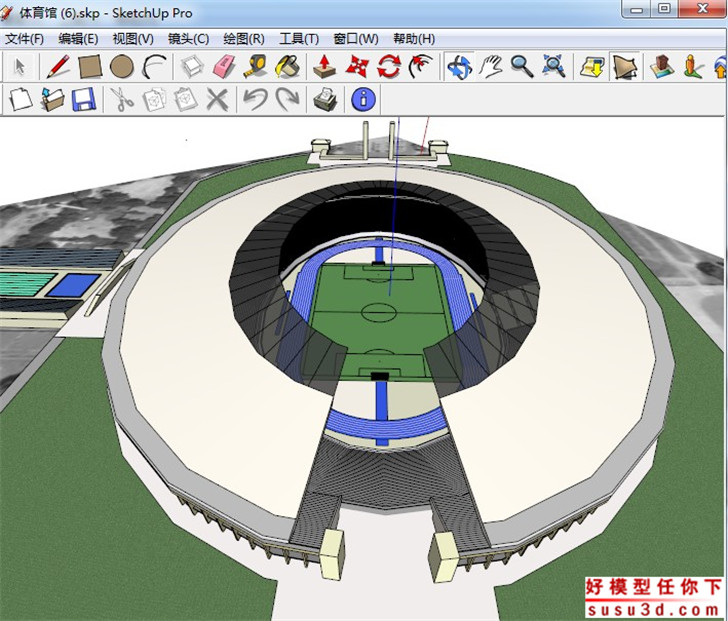
Task: Select the red Move tool
Action: (x=357, y=66)
